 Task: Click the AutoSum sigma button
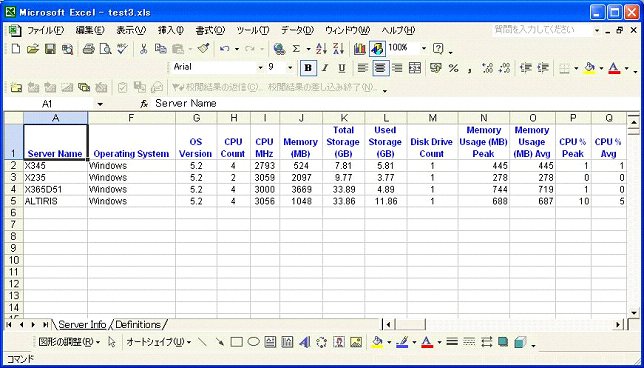(x=296, y=49)
